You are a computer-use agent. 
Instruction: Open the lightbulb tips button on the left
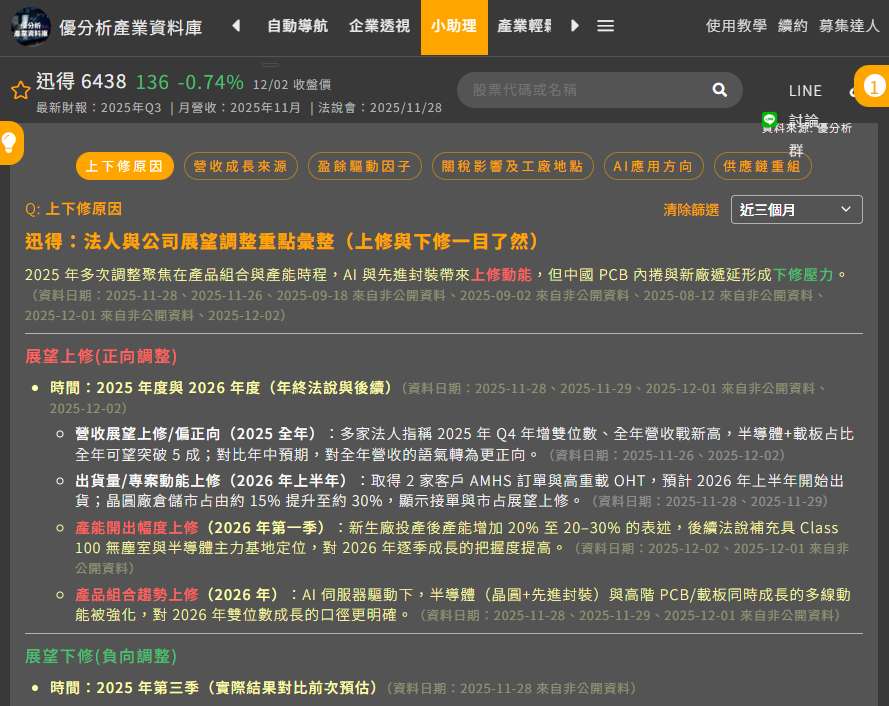point(9,142)
